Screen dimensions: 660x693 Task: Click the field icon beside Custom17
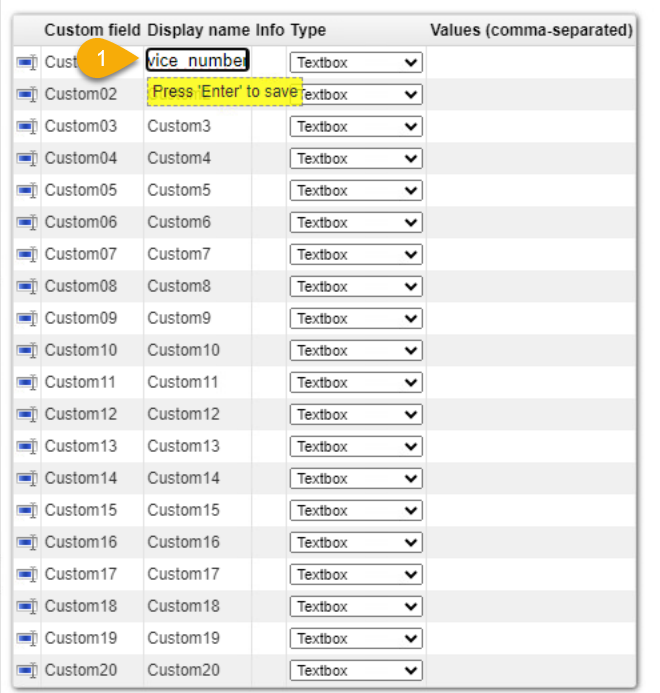tap(27, 574)
